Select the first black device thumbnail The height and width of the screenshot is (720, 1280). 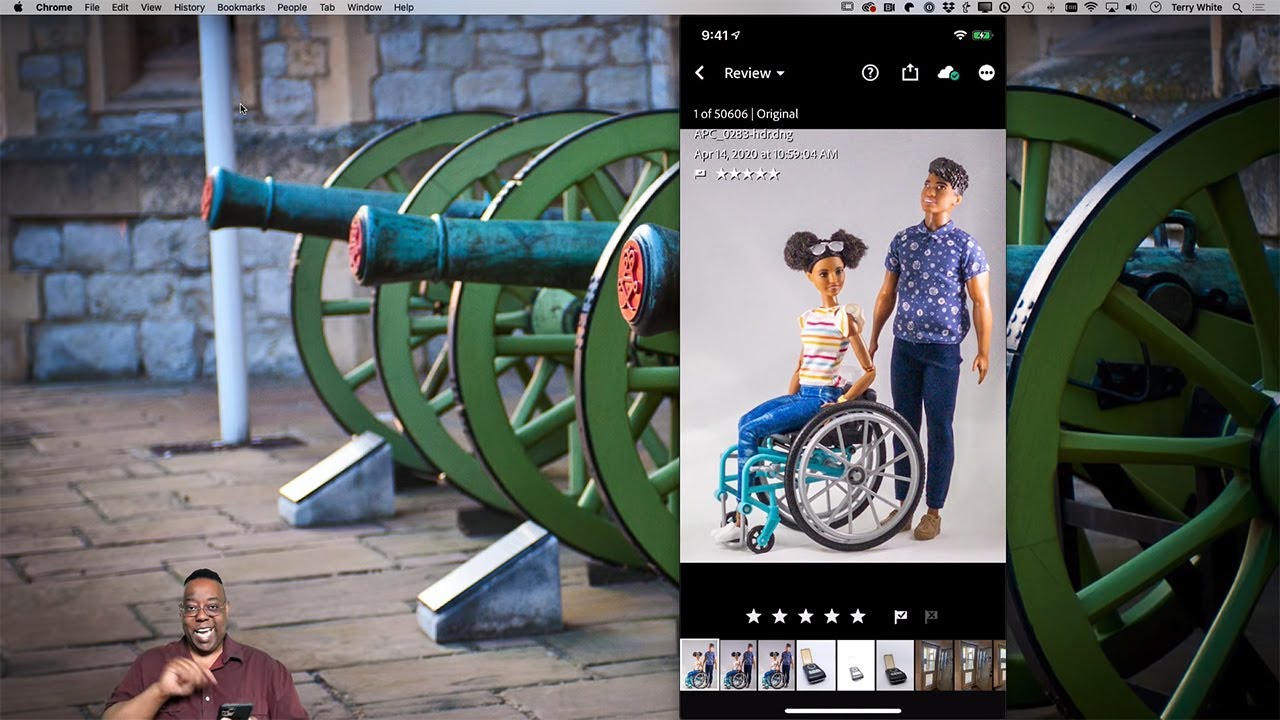(x=816, y=665)
